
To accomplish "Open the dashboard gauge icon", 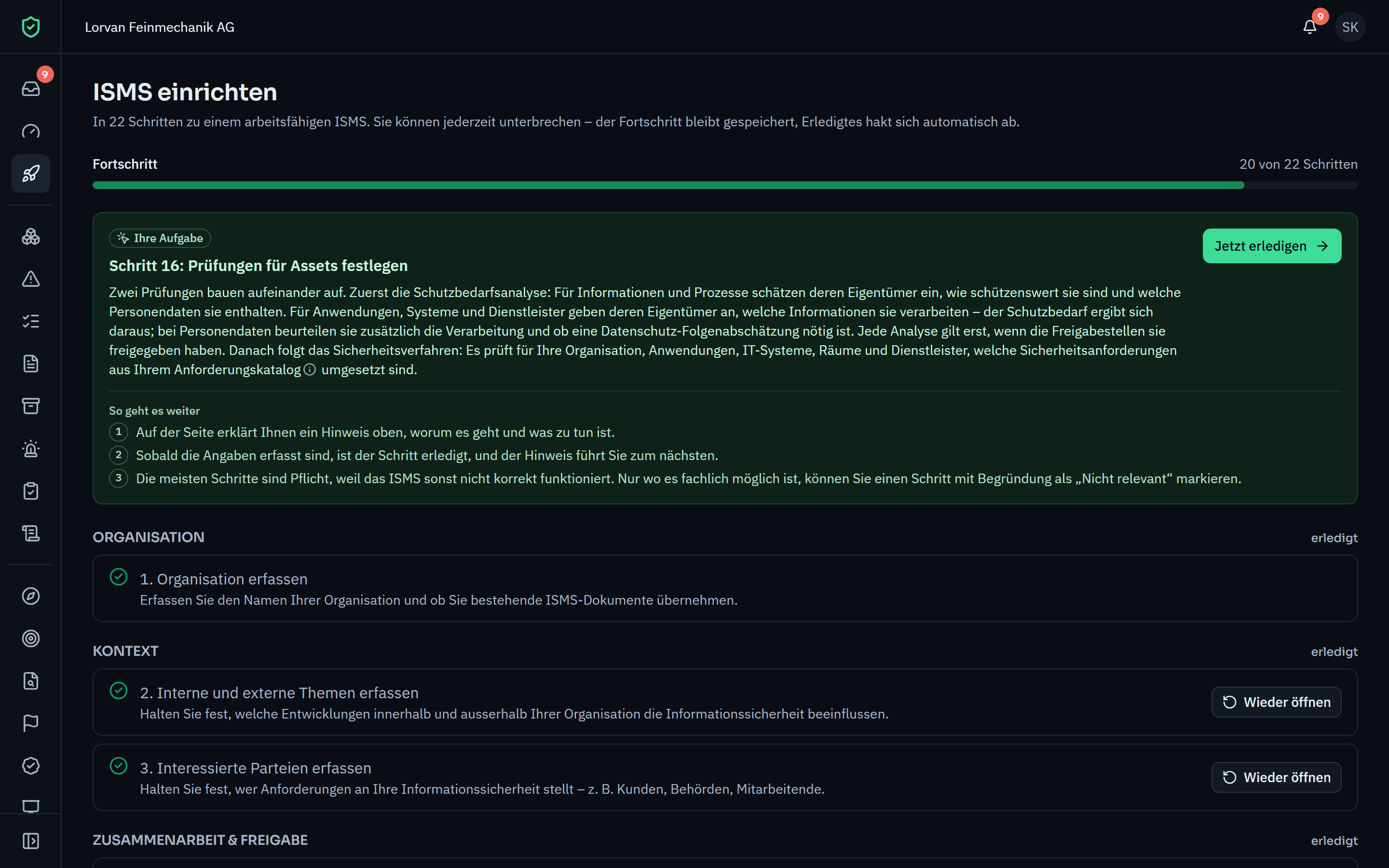I will 30,131.
